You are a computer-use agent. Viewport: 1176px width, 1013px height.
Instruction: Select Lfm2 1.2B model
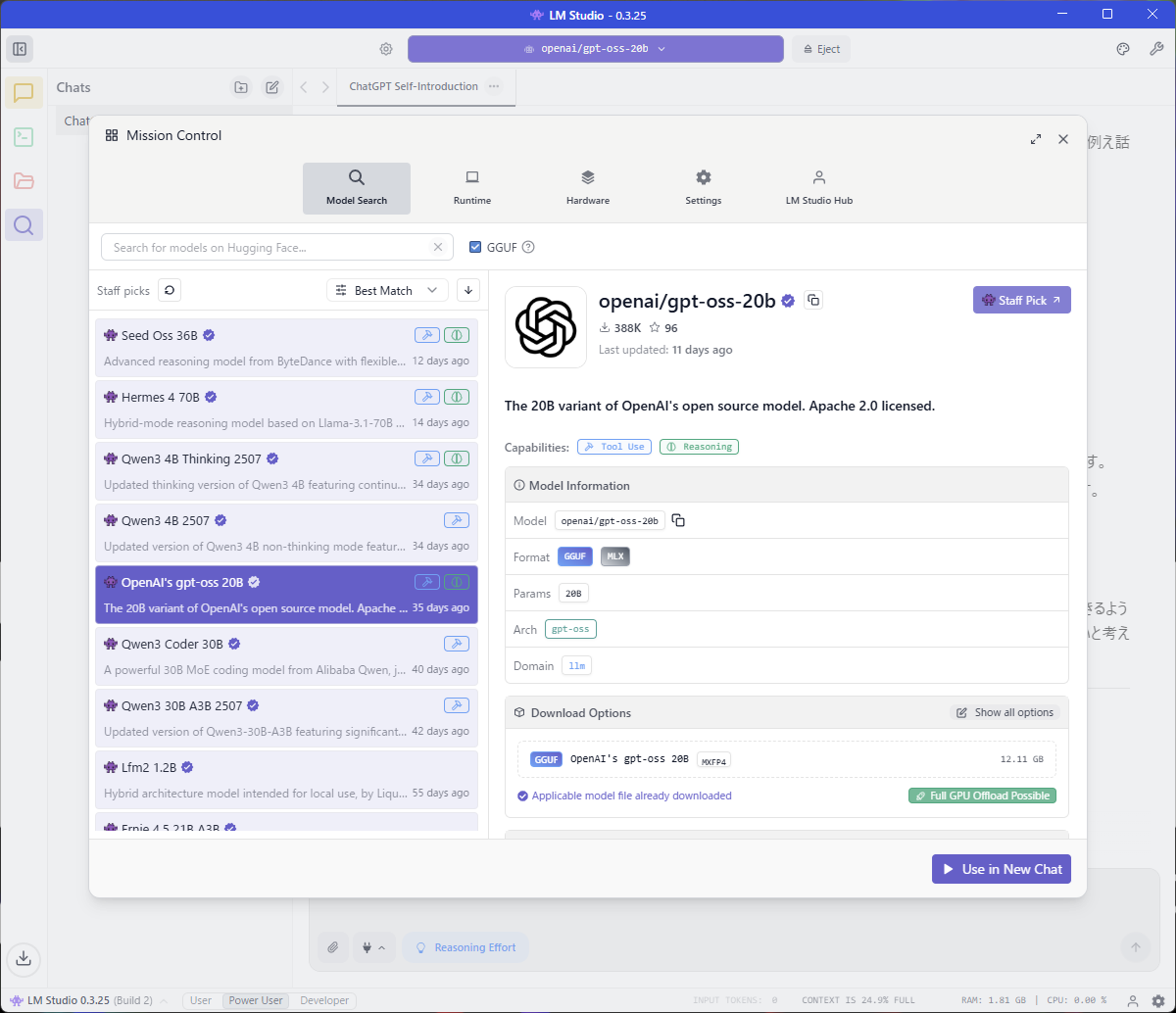(x=286, y=780)
